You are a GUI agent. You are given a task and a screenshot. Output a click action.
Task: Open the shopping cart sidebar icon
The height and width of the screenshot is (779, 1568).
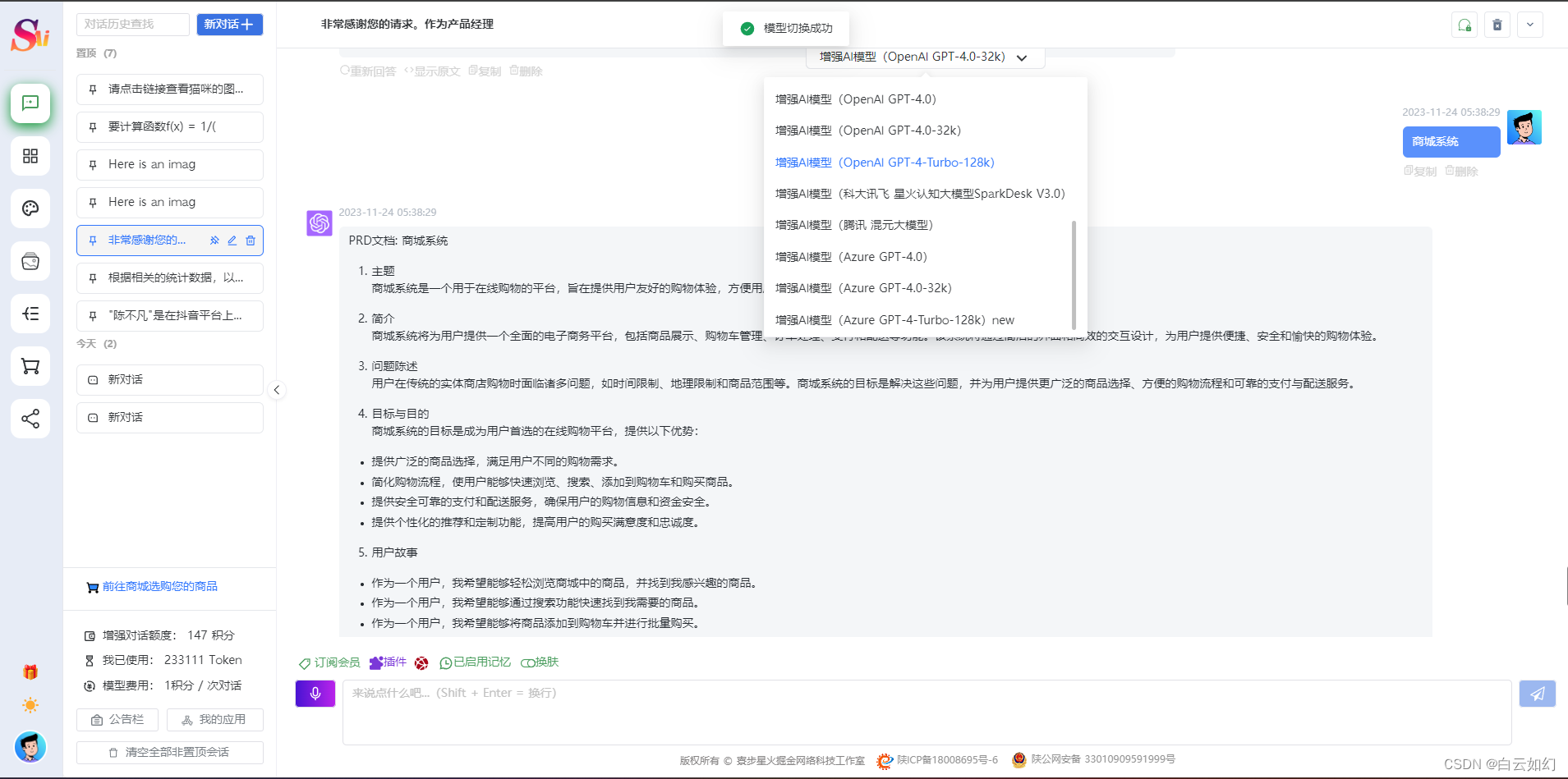pos(30,366)
